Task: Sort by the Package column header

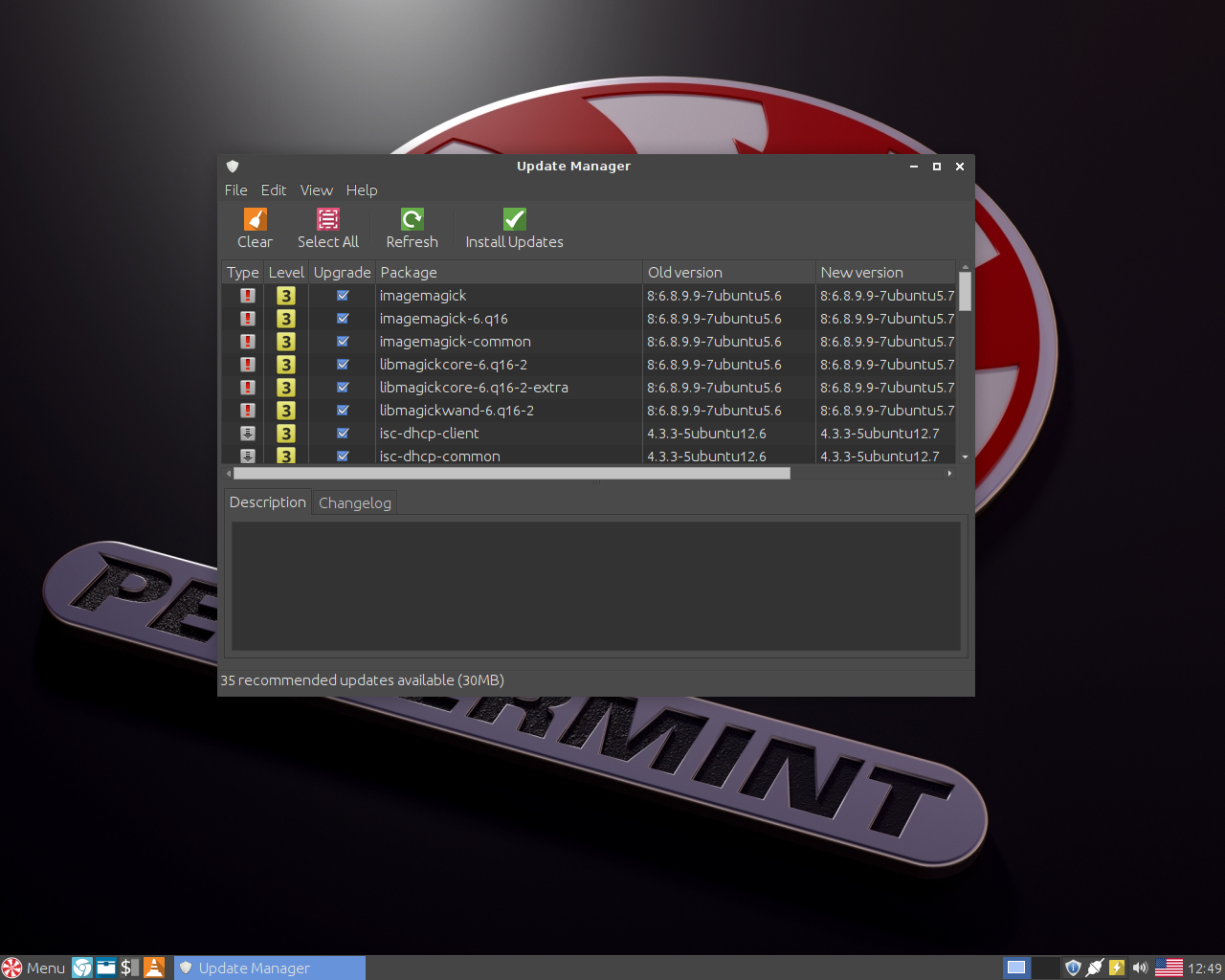Action: click(x=509, y=272)
